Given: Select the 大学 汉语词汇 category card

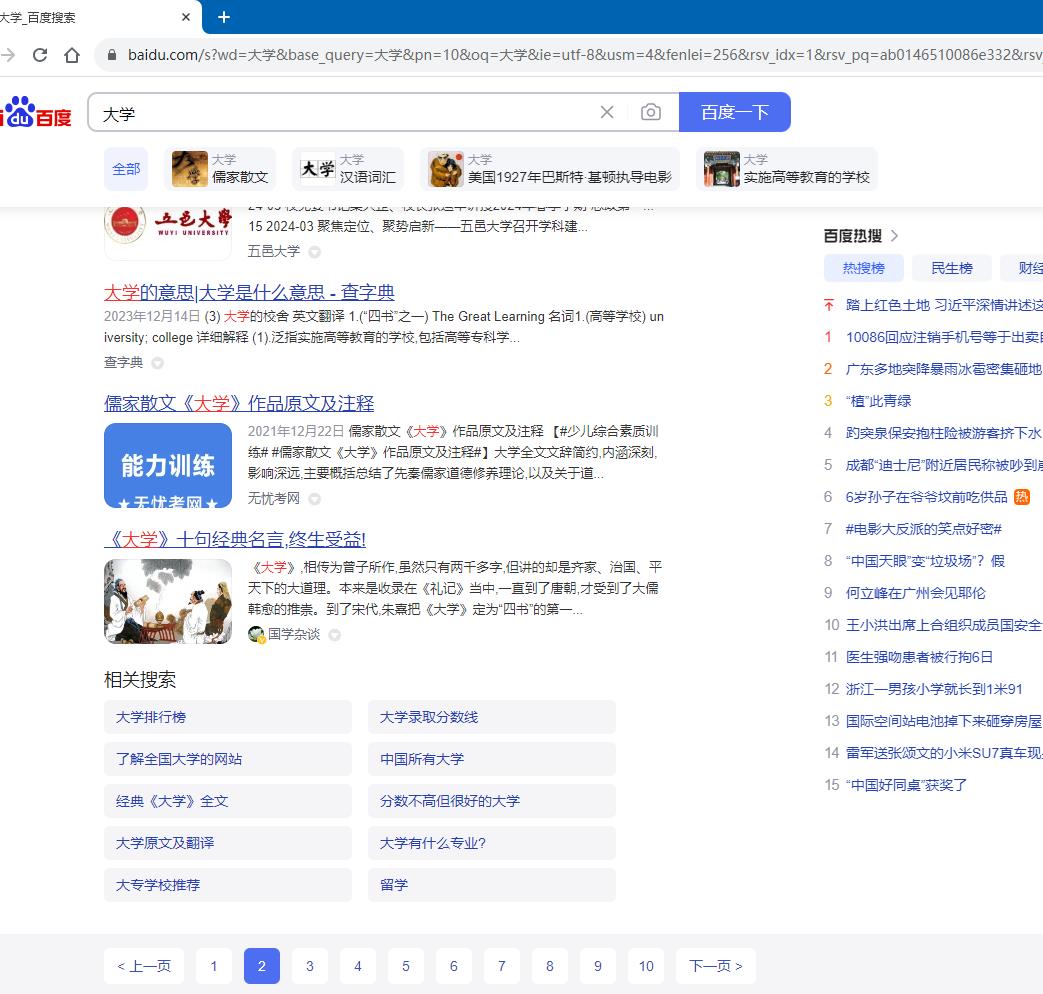Looking at the screenshot, I should (x=348, y=169).
